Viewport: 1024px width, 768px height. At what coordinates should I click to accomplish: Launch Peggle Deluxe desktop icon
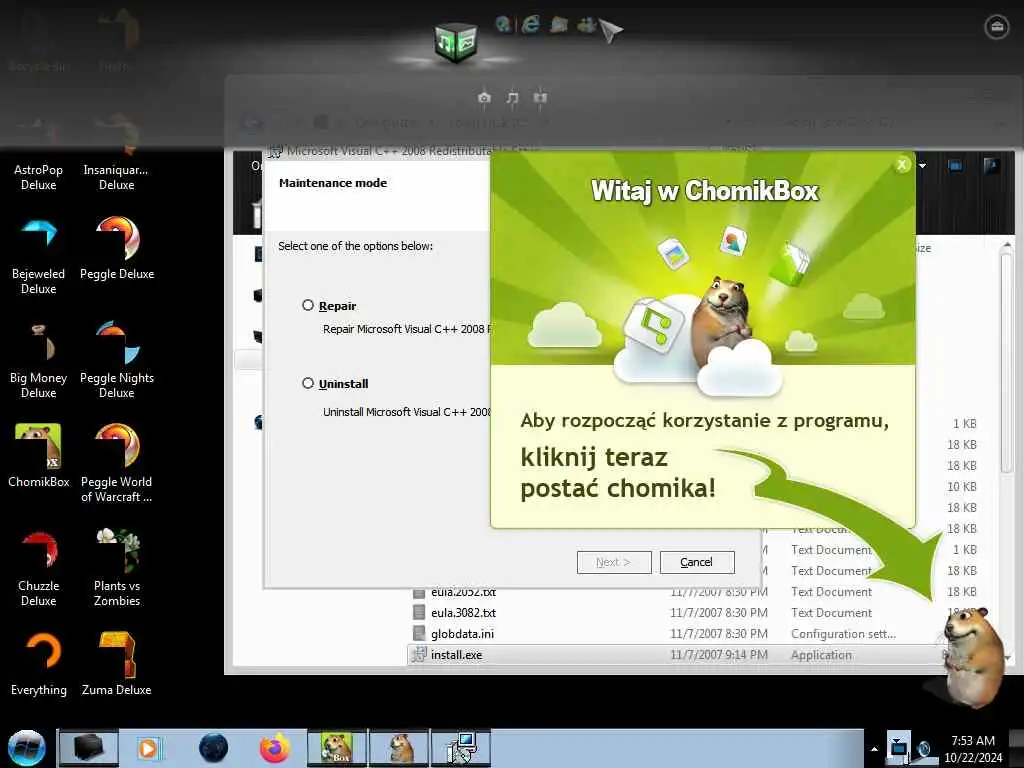pyautogui.click(x=117, y=249)
